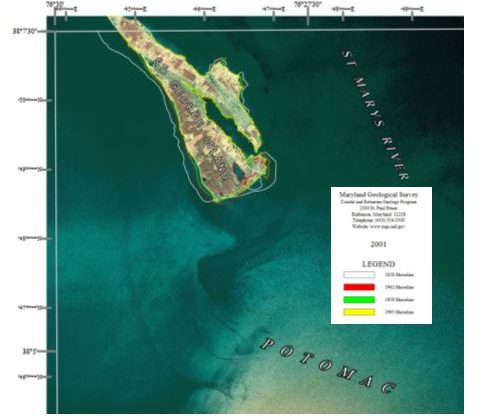Click the yellow shoreline legend swatch
The width and height of the screenshot is (495, 420).
pyautogui.click(x=359, y=312)
